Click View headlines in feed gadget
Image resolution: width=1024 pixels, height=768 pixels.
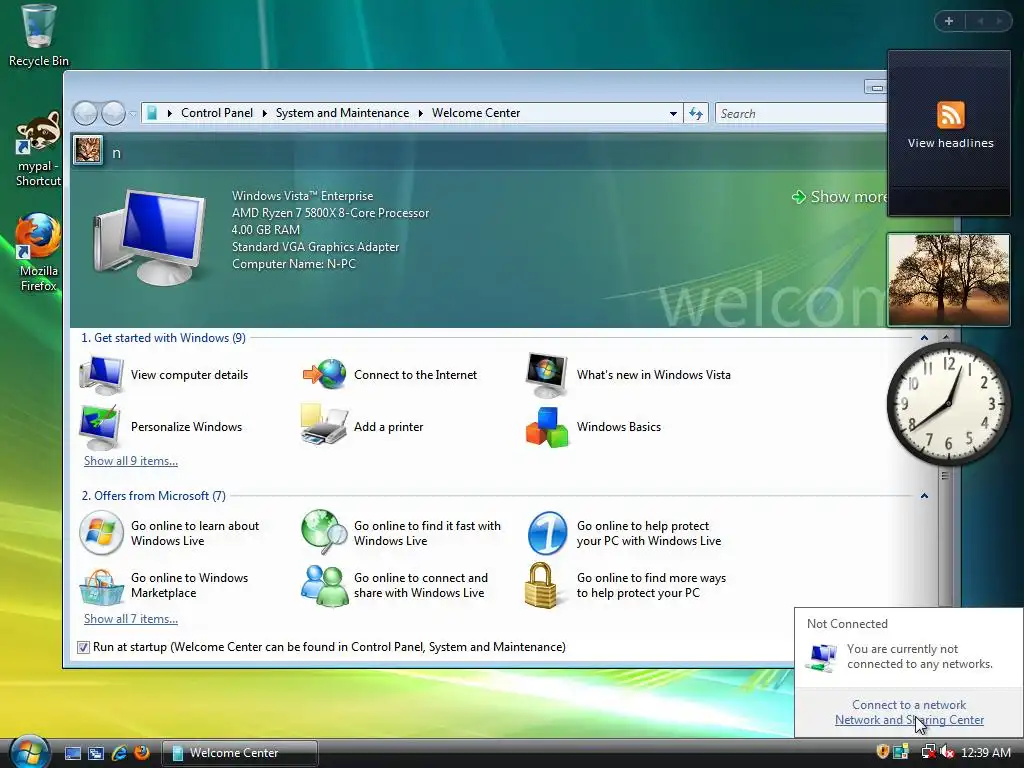pos(950,143)
